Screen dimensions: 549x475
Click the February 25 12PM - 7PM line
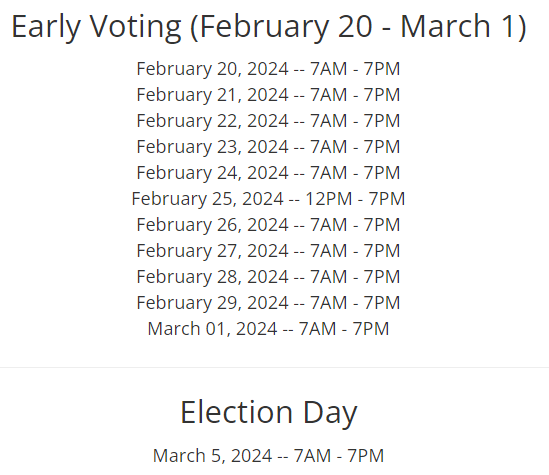tap(268, 199)
